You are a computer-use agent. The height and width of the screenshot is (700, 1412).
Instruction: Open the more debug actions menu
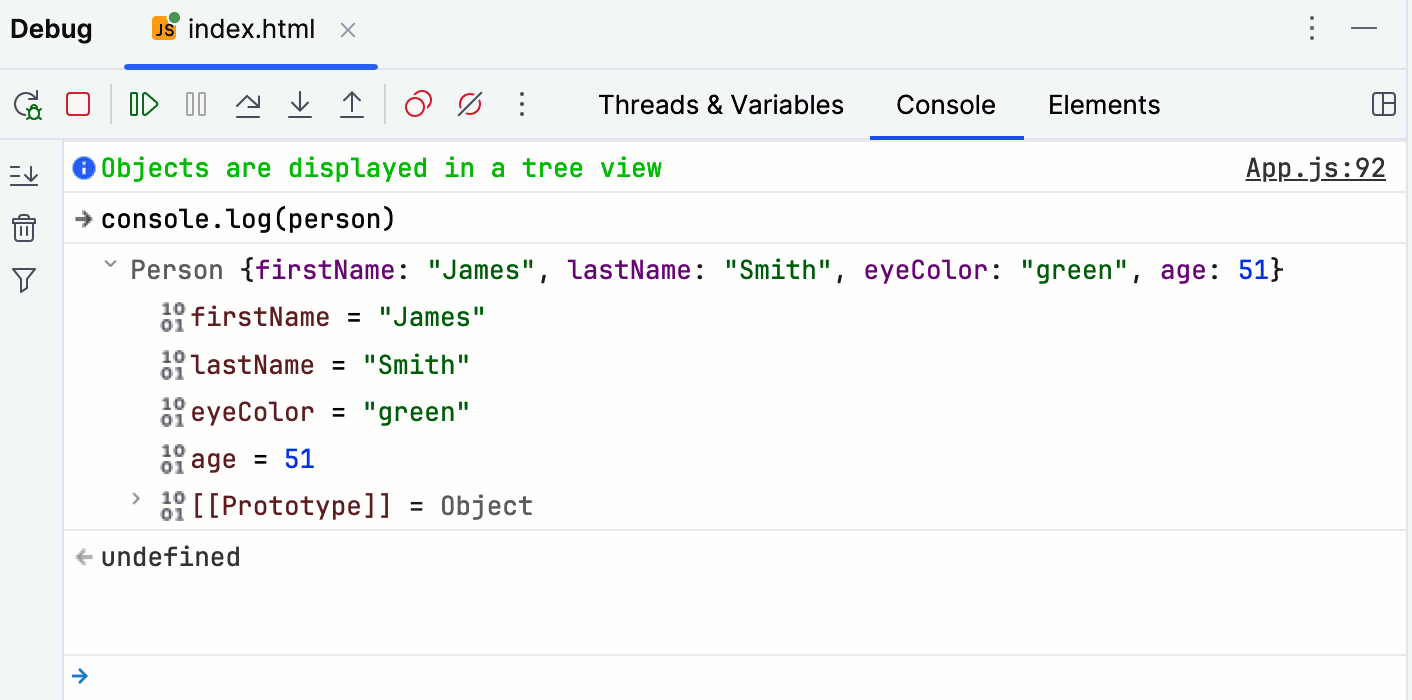[x=521, y=104]
